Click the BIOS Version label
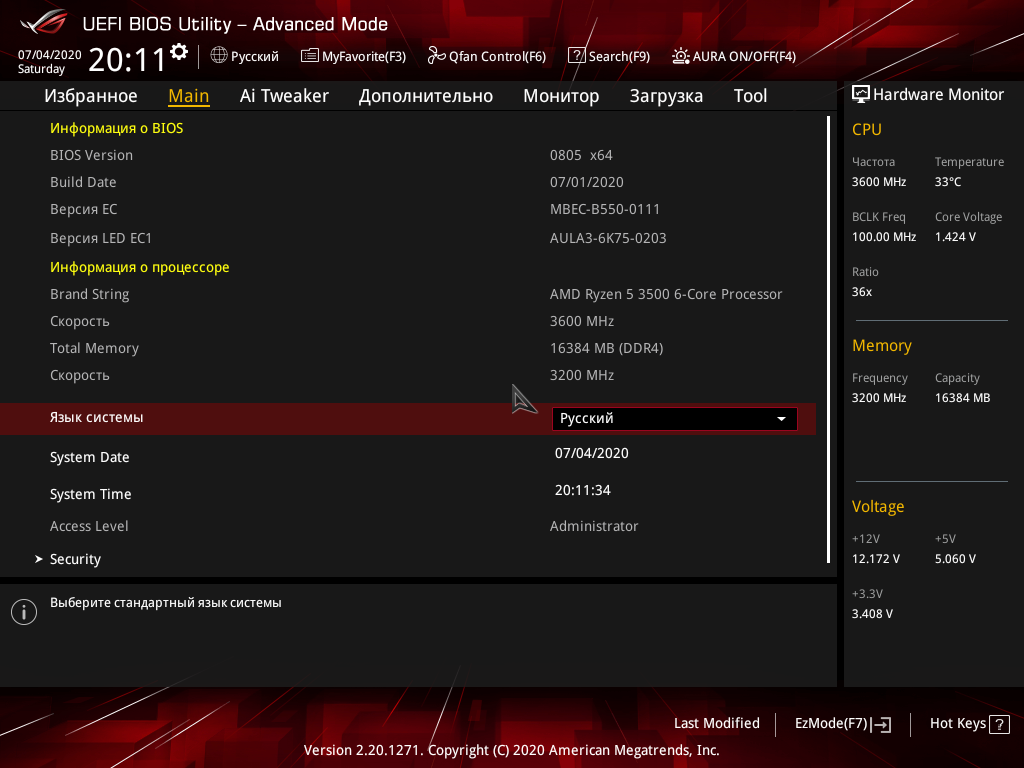 (x=91, y=155)
